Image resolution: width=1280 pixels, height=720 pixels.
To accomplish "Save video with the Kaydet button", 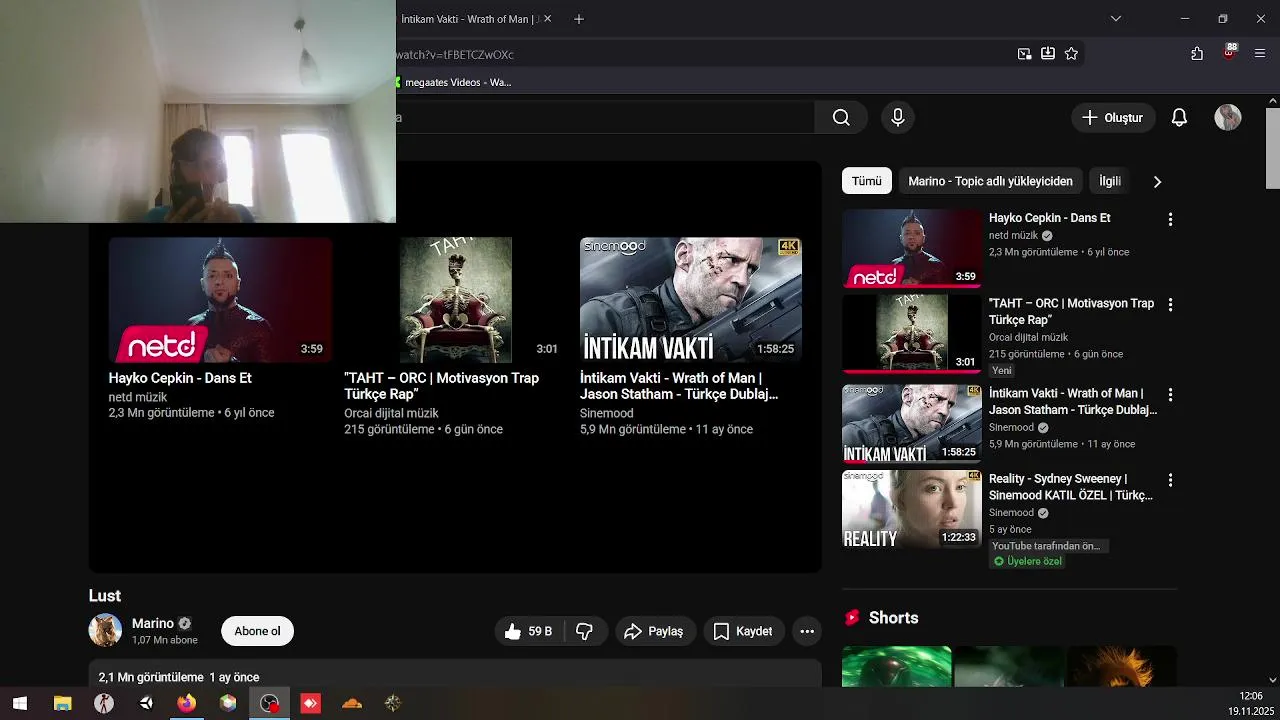I will tap(743, 631).
